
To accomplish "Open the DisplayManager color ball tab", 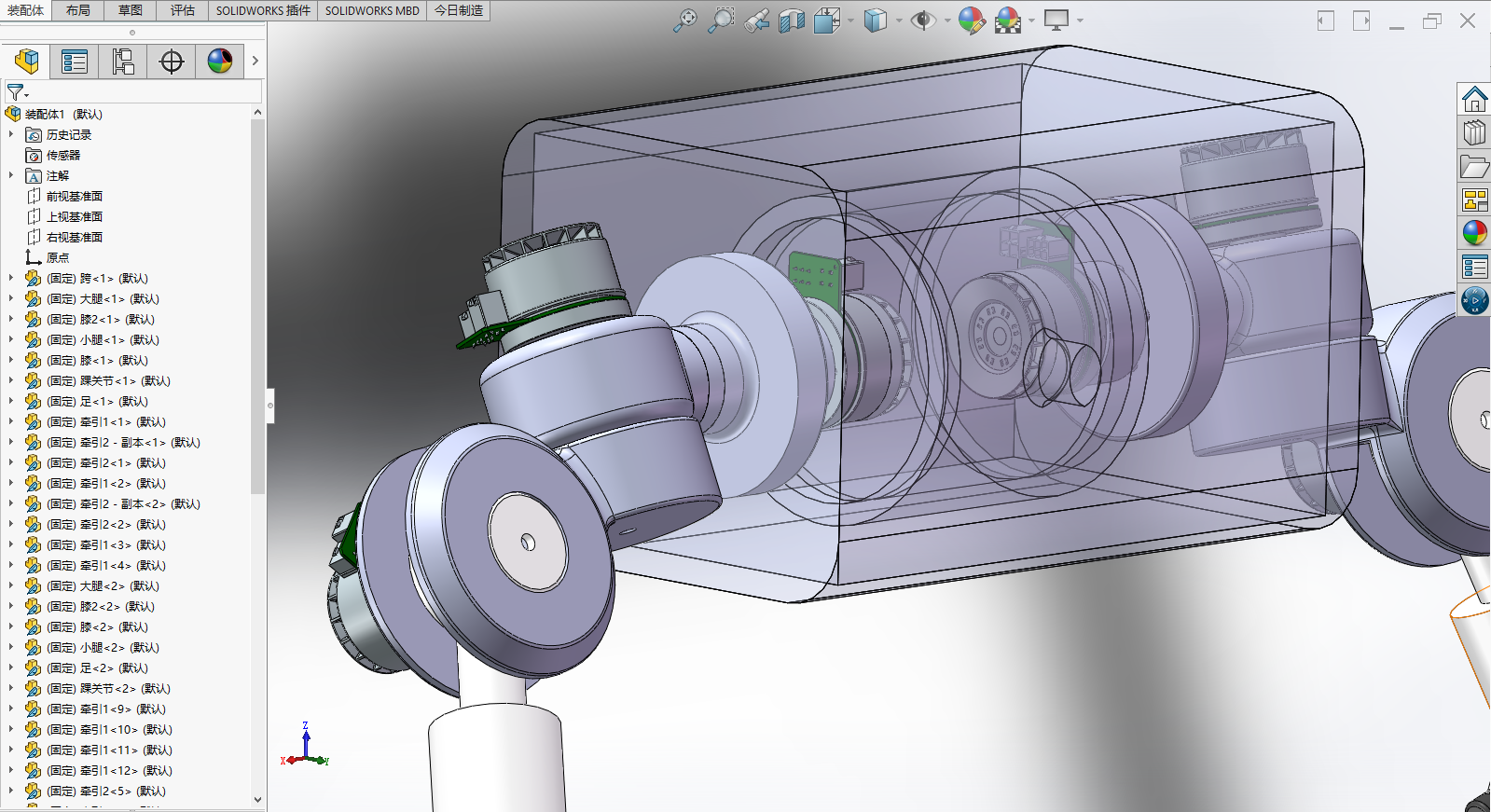I will tap(220, 62).
